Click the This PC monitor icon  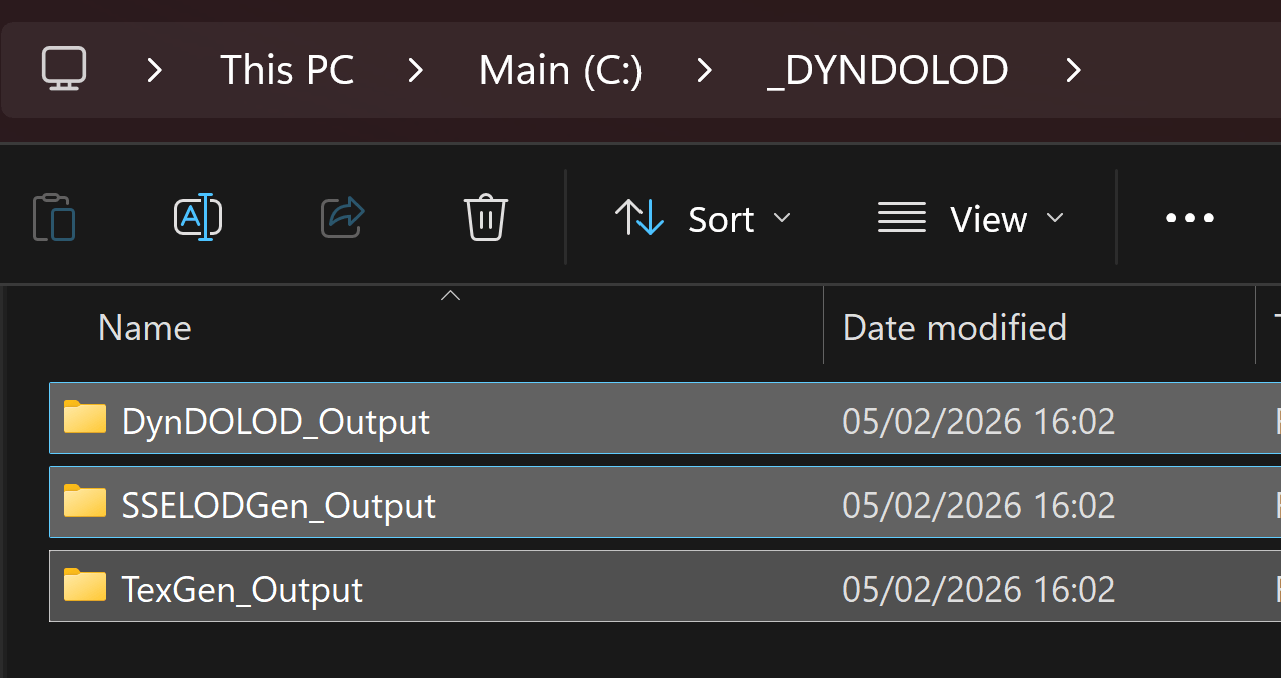point(64,69)
